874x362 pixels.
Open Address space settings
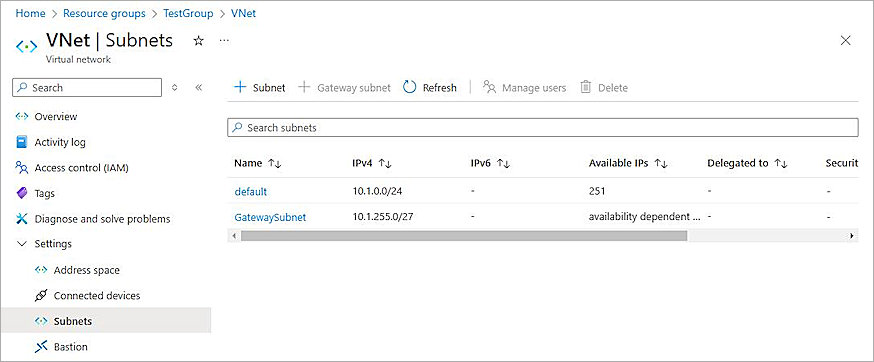click(86, 270)
